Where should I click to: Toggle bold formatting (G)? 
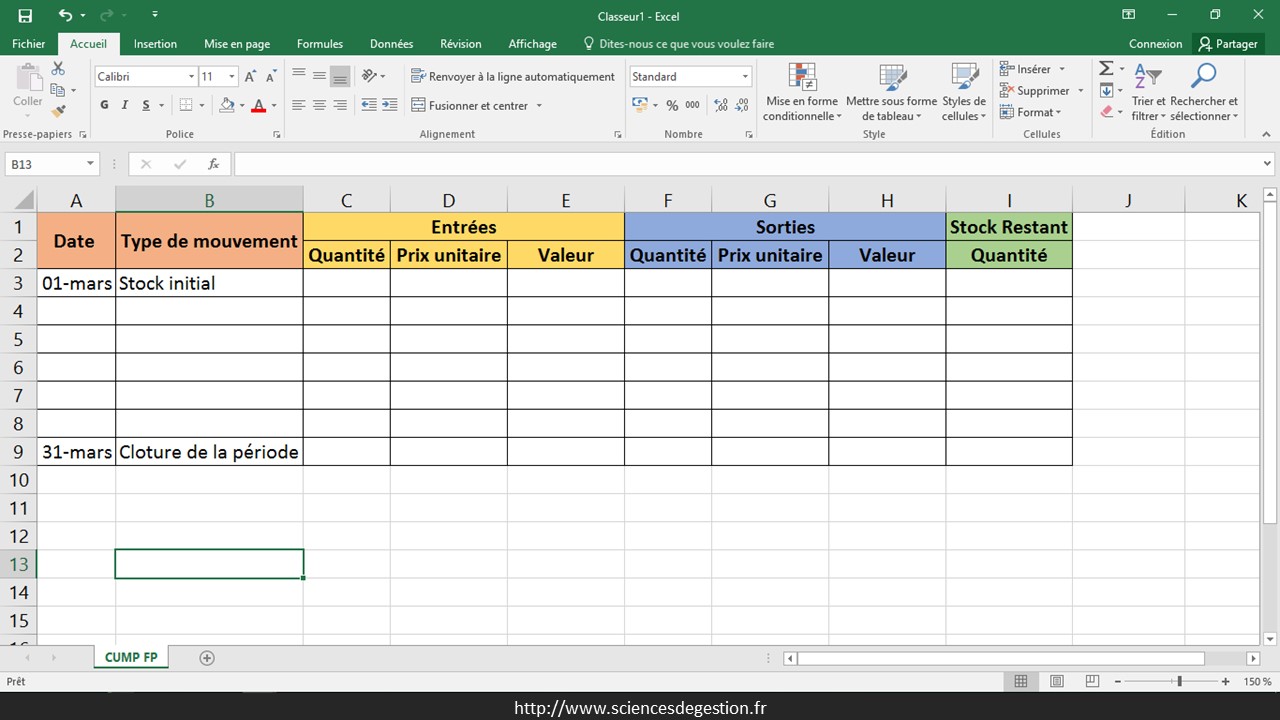(105, 105)
